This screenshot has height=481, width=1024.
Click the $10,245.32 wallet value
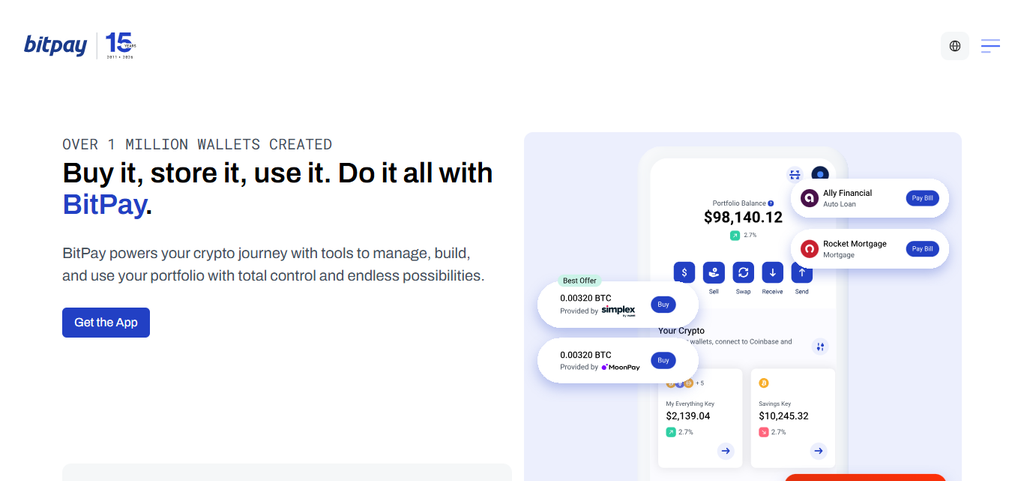click(783, 416)
